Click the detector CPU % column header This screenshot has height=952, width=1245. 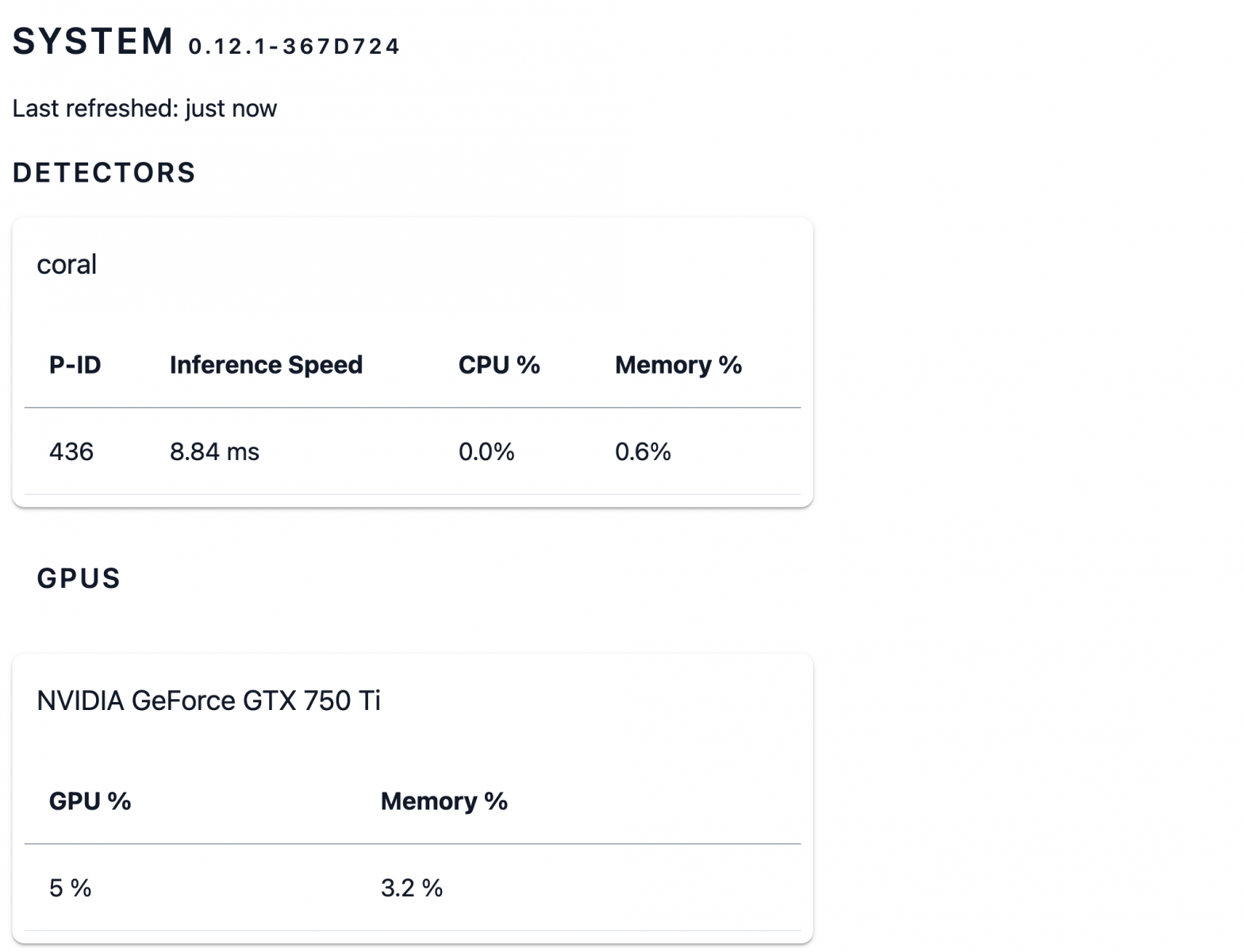pyautogui.click(x=499, y=365)
